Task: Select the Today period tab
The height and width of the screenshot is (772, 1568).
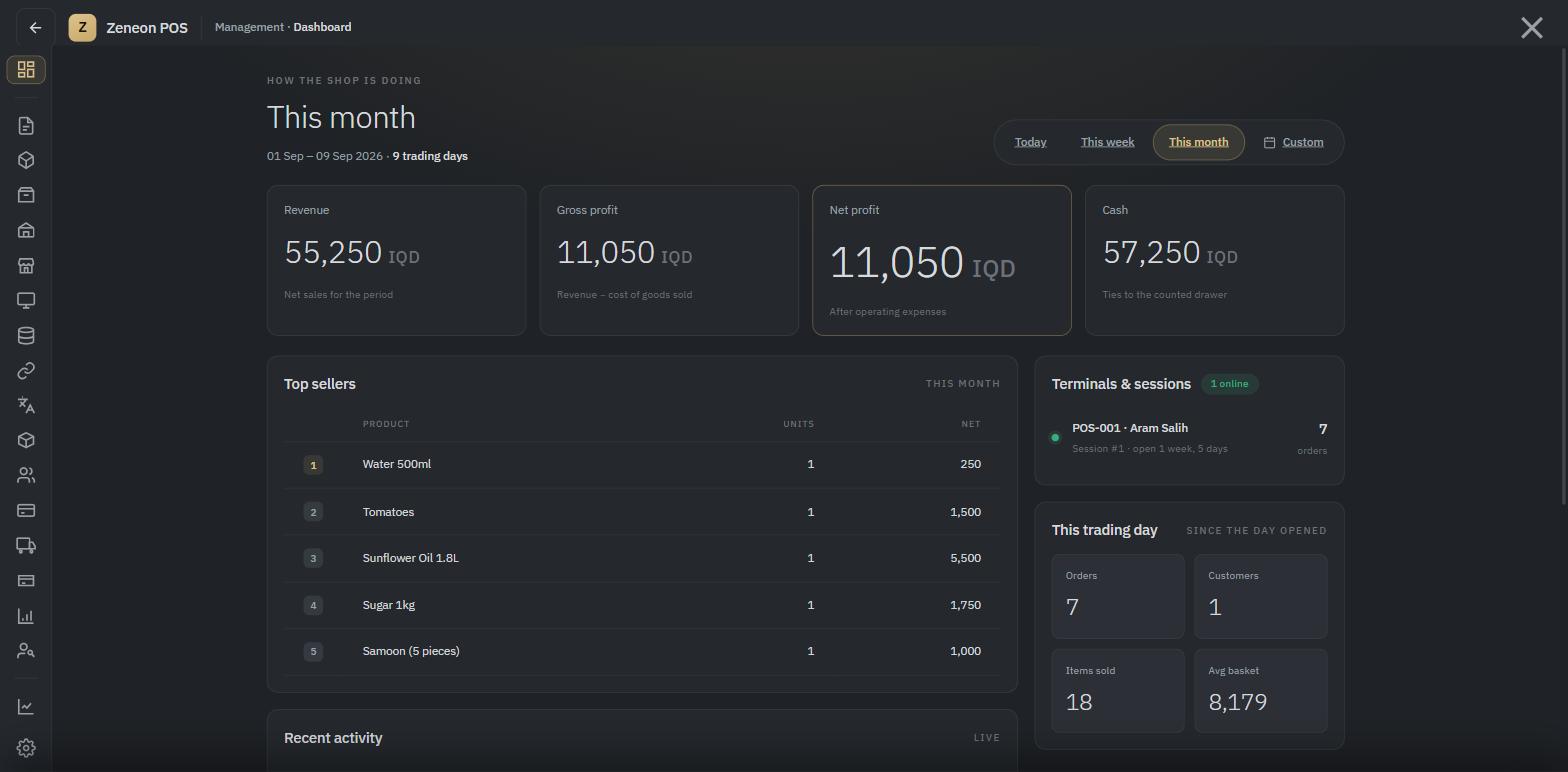Action: pyautogui.click(x=1030, y=142)
